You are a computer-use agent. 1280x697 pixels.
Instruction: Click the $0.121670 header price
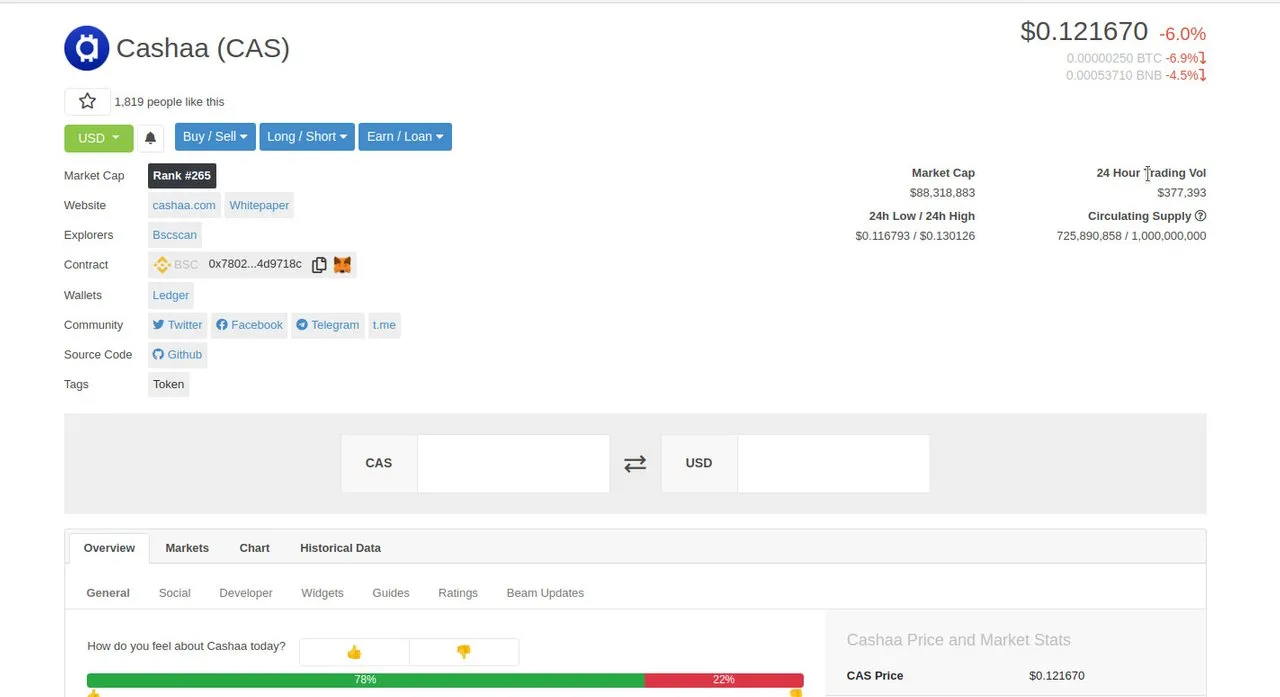tap(1084, 32)
